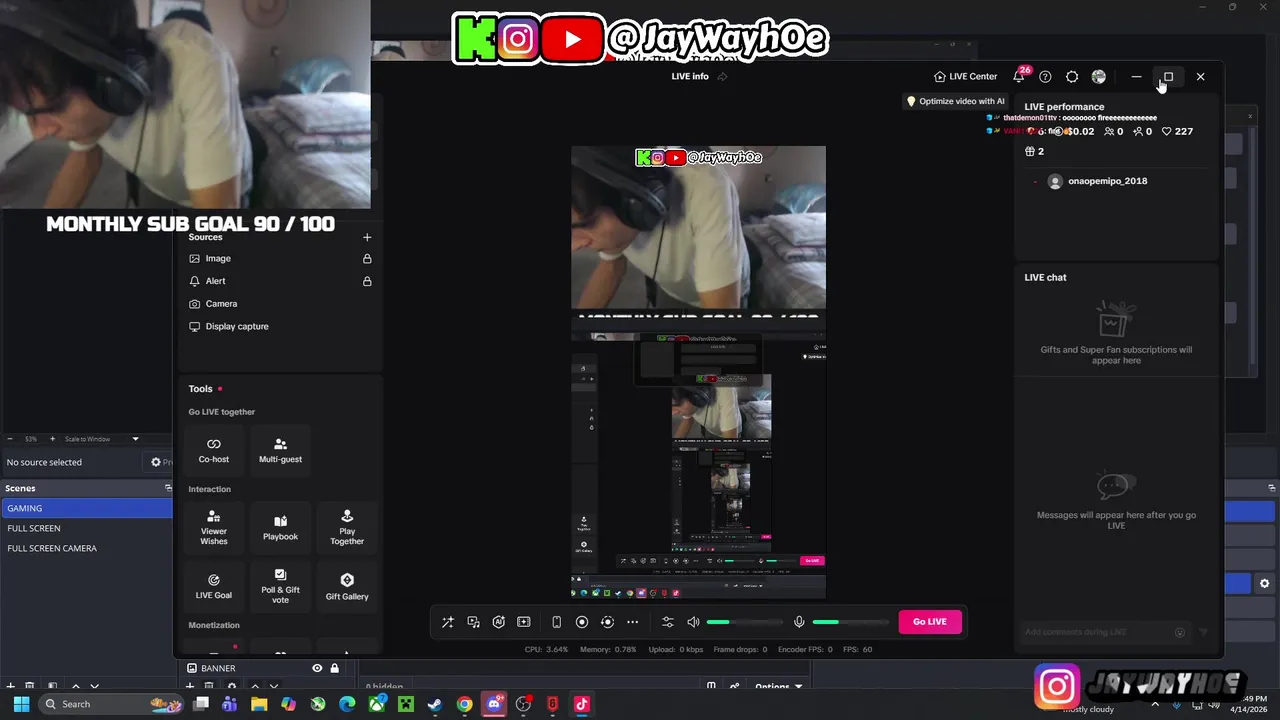
Task: Toggle BANNER source lock in OBS
Action: (x=335, y=668)
